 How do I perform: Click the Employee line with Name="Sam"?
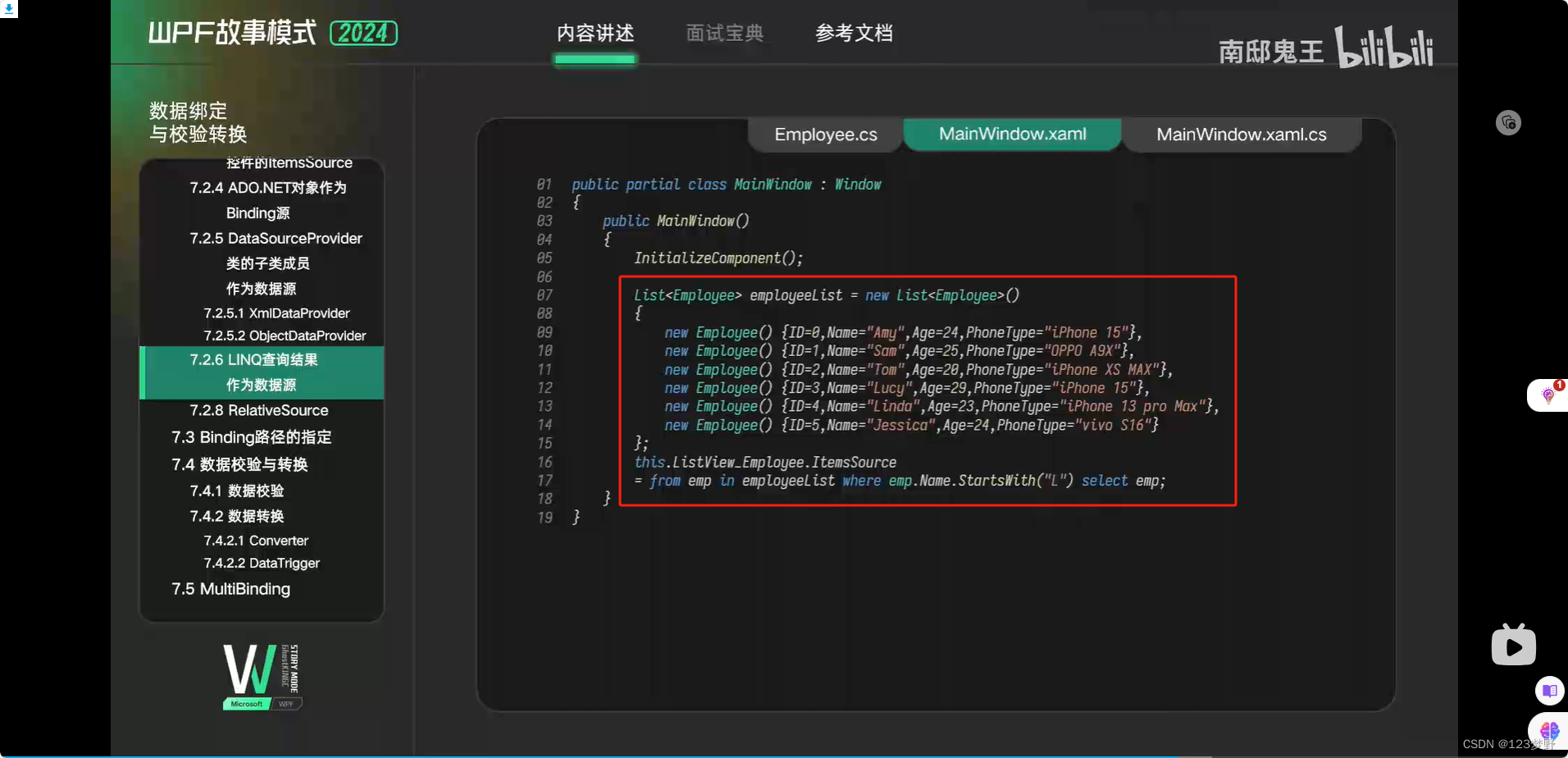pos(899,351)
